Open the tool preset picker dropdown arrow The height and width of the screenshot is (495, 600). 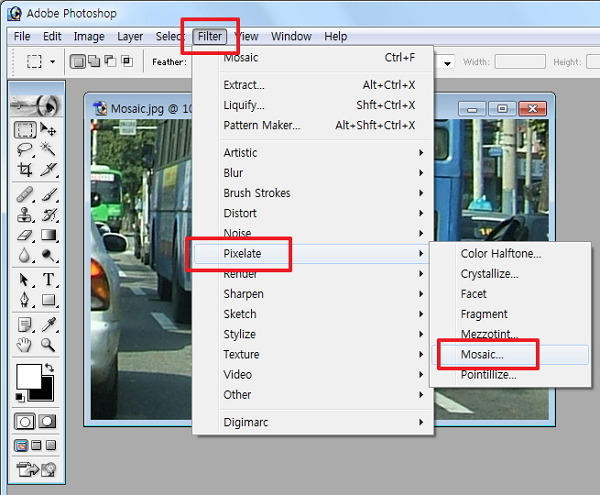pyautogui.click(x=53, y=62)
